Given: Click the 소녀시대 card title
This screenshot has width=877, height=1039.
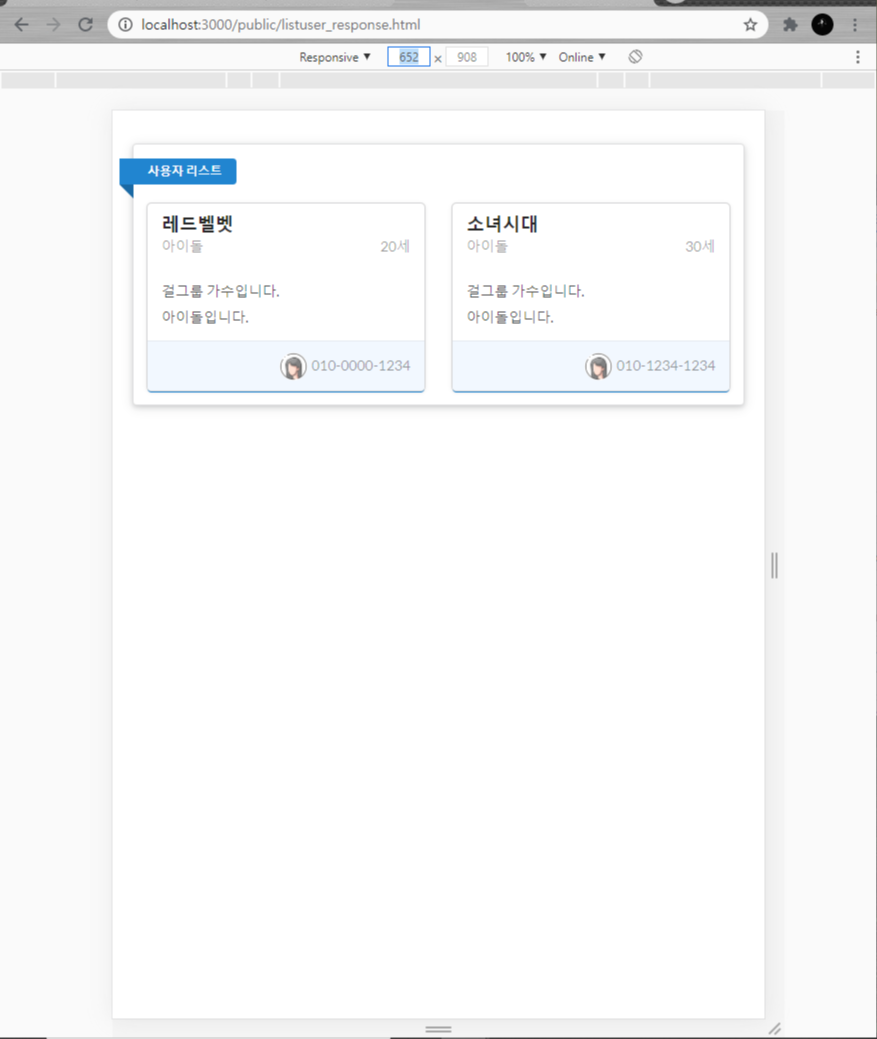Looking at the screenshot, I should point(502,224).
